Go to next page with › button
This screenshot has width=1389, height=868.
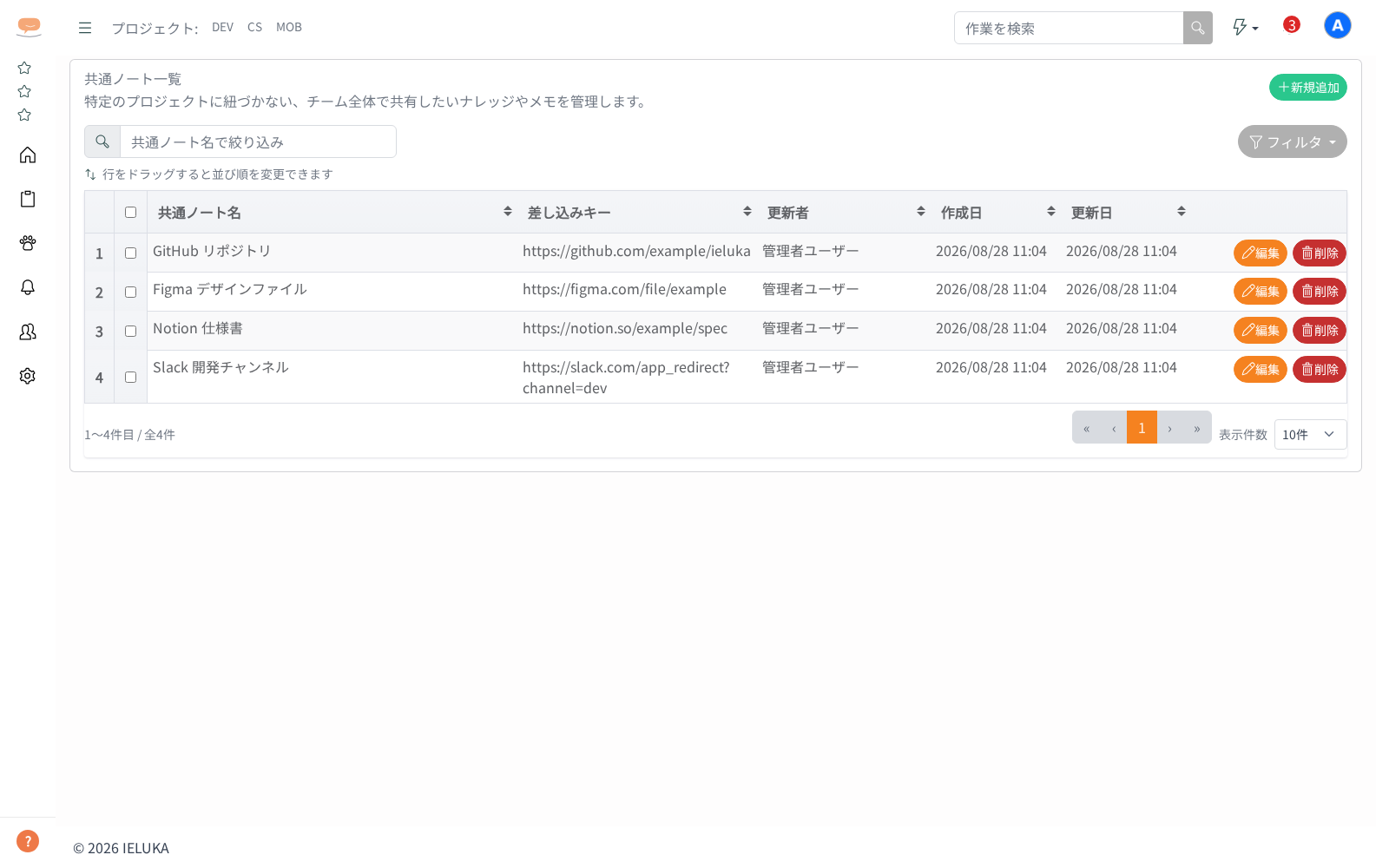pyautogui.click(x=1169, y=427)
